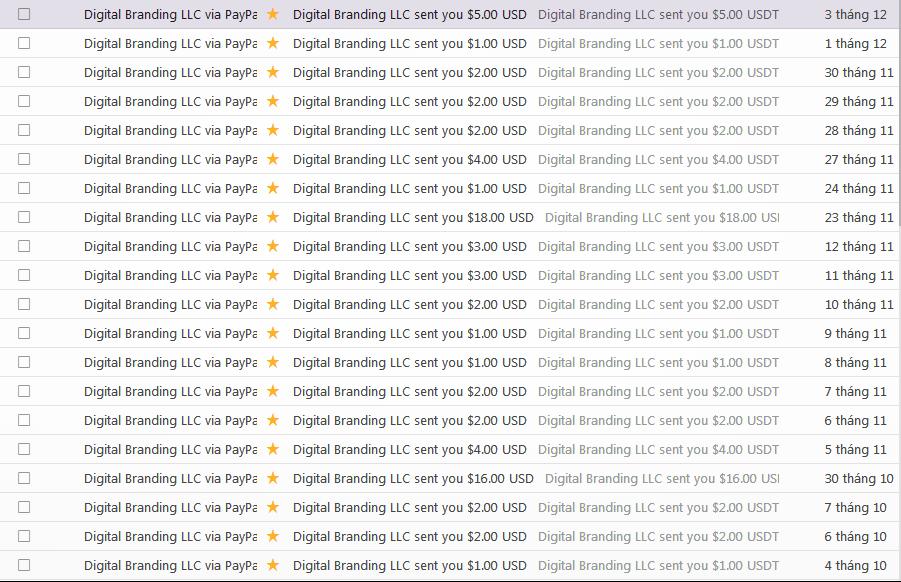Click the date '9 tháng 11'
This screenshot has width=901, height=582.
pyautogui.click(x=855, y=333)
